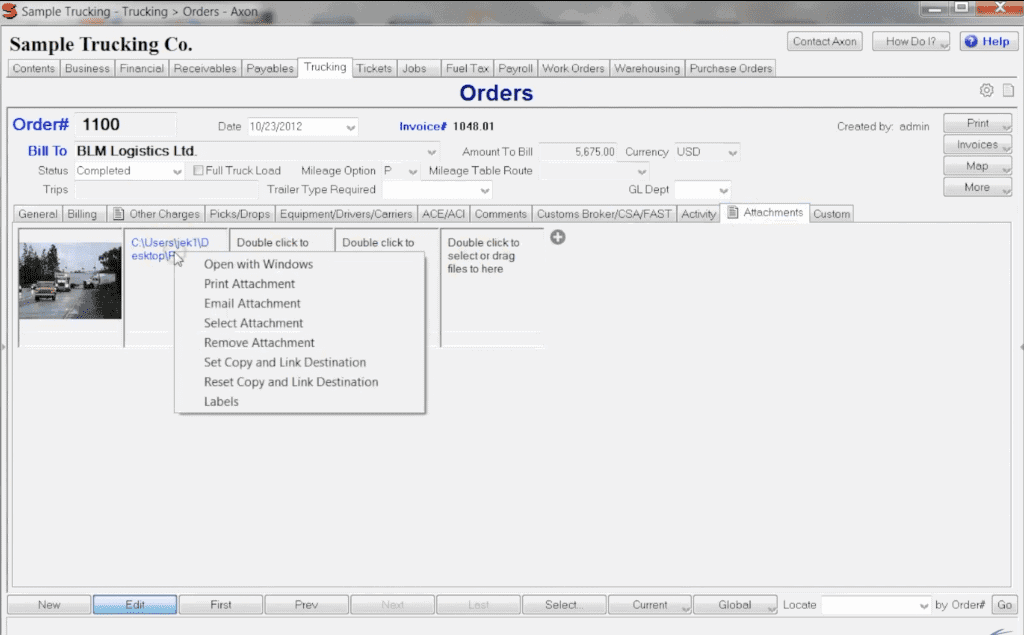The image size is (1024, 635).
Task: Click the Axon logo in title bar
Action: [x=9, y=9]
